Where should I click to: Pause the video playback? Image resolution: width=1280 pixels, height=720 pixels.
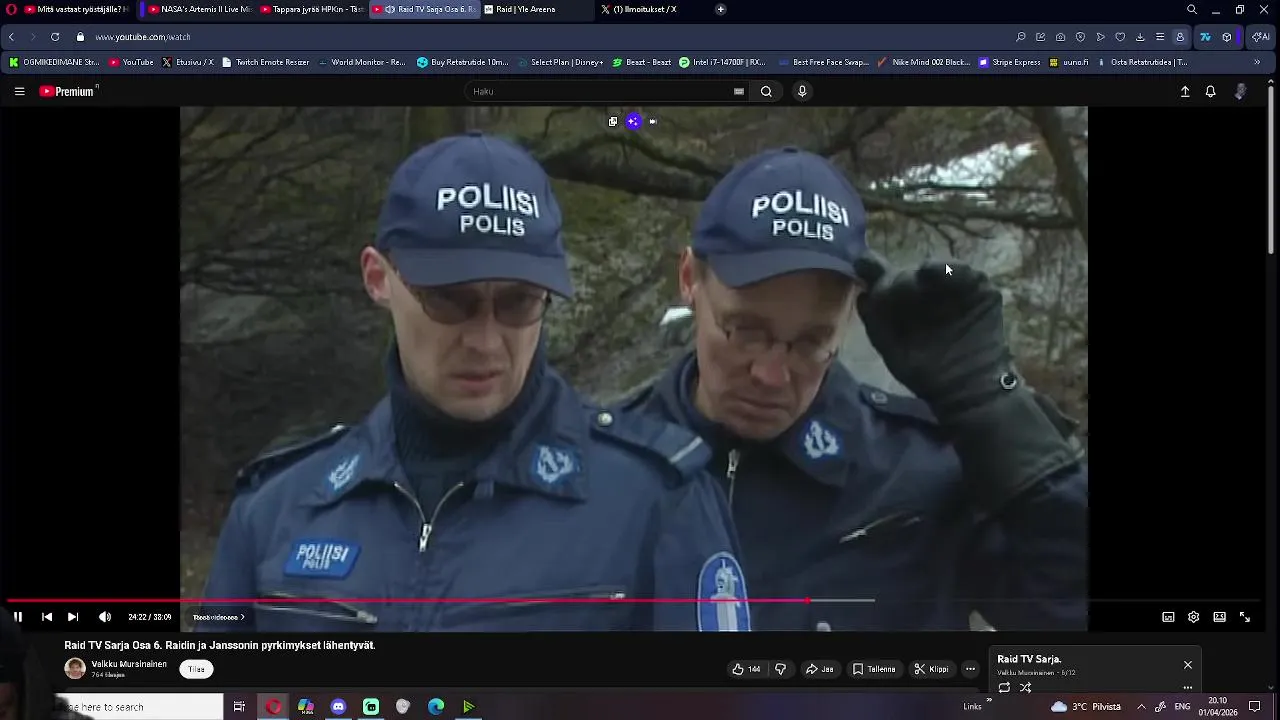[x=18, y=617]
